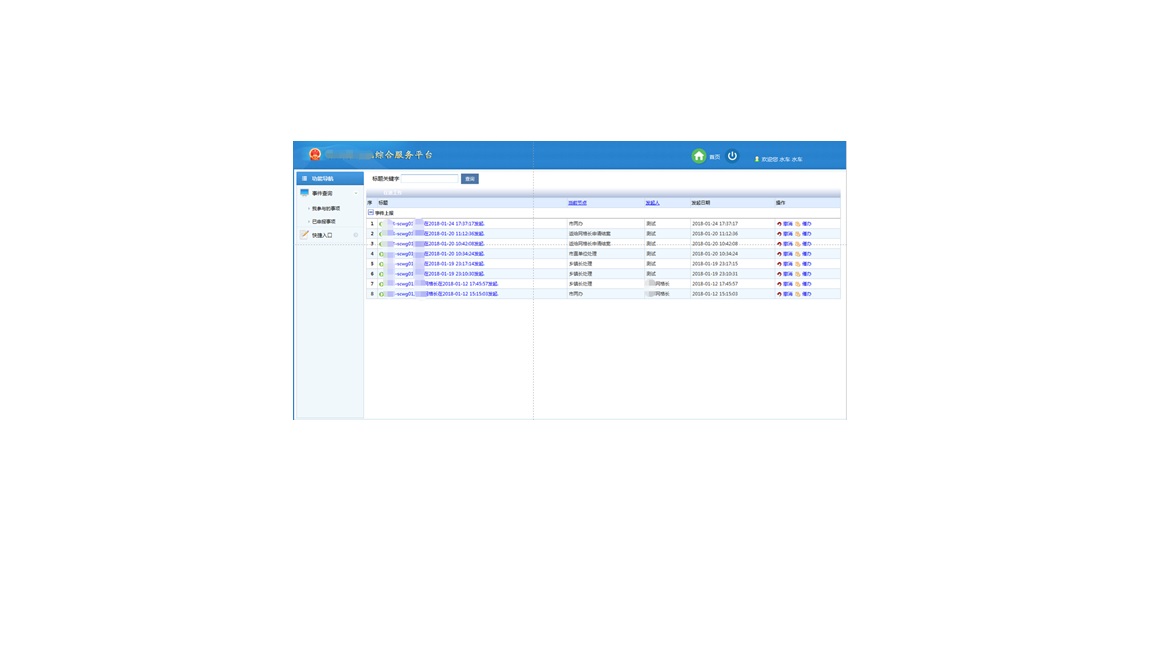Collapse the 事件查询 sidebar section
The image size is (1152, 648).
click(x=355, y=193)
